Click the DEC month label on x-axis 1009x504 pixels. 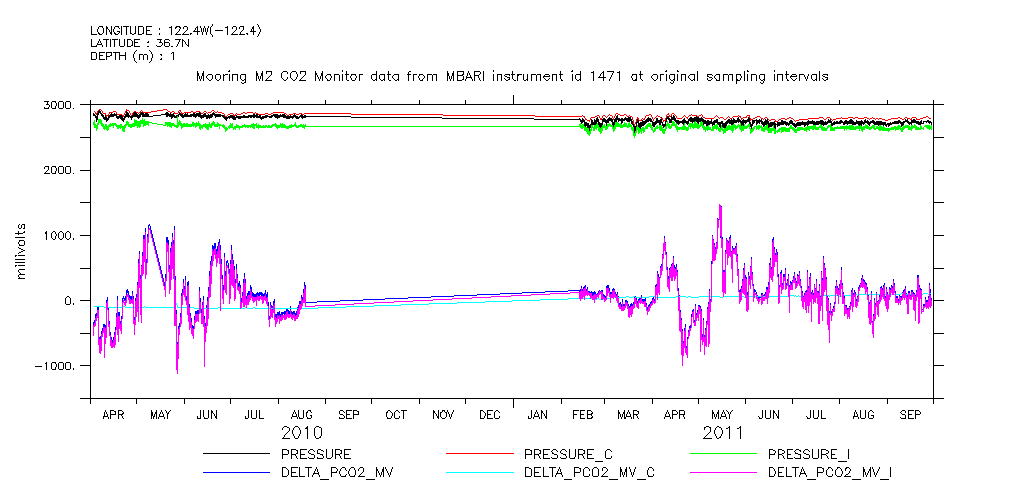pos(490,414)
